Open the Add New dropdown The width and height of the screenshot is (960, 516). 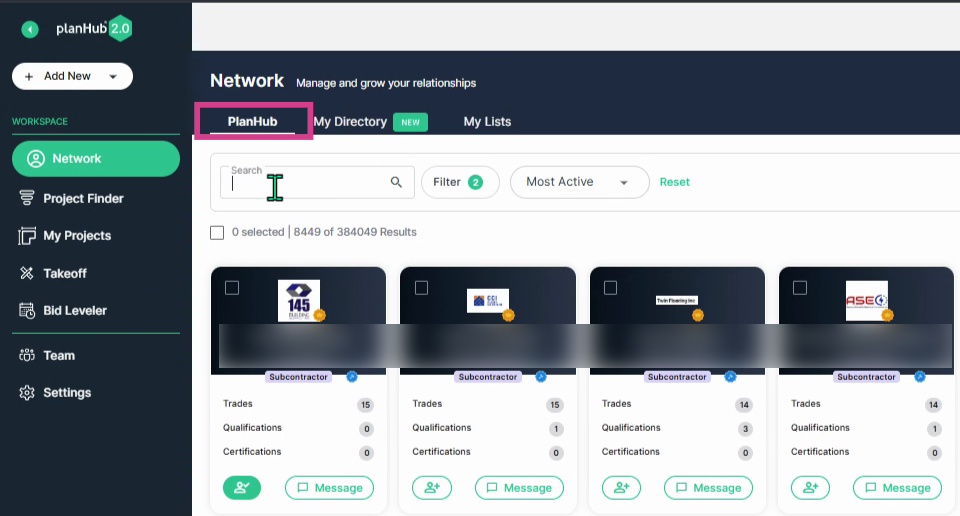[72, 76]
